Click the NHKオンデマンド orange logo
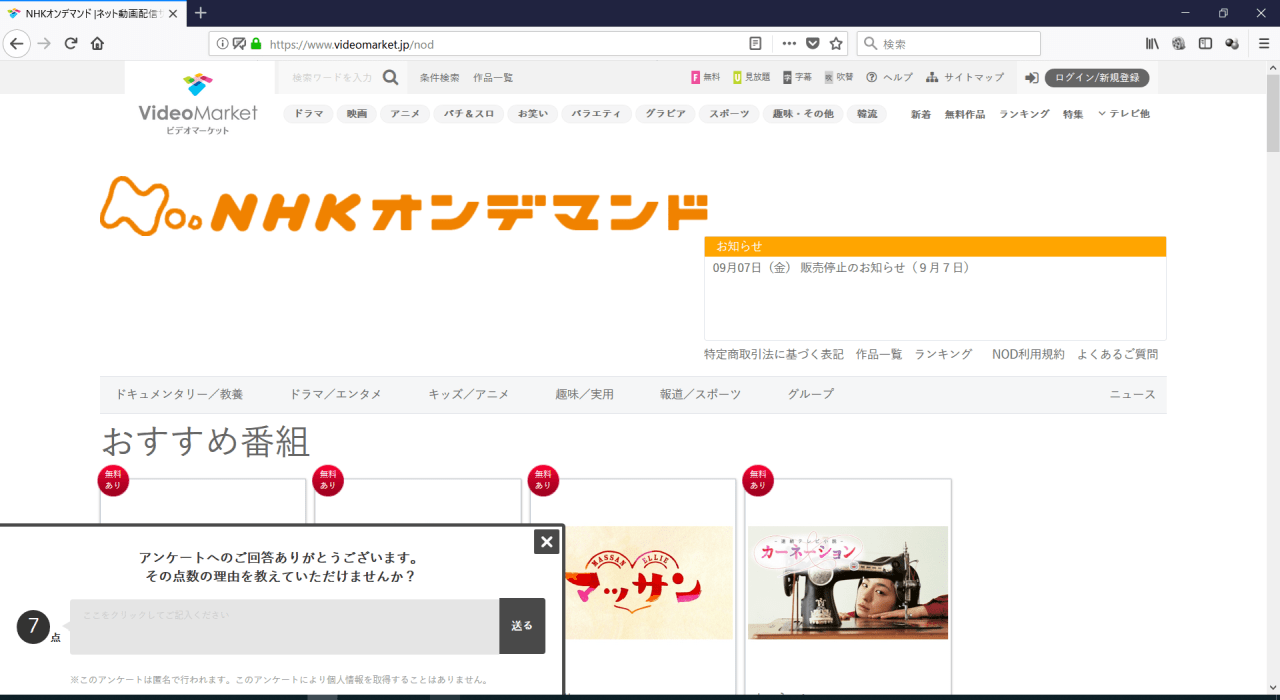The height and width of the screenshot is (700, 1280). [x=404, y=206]
